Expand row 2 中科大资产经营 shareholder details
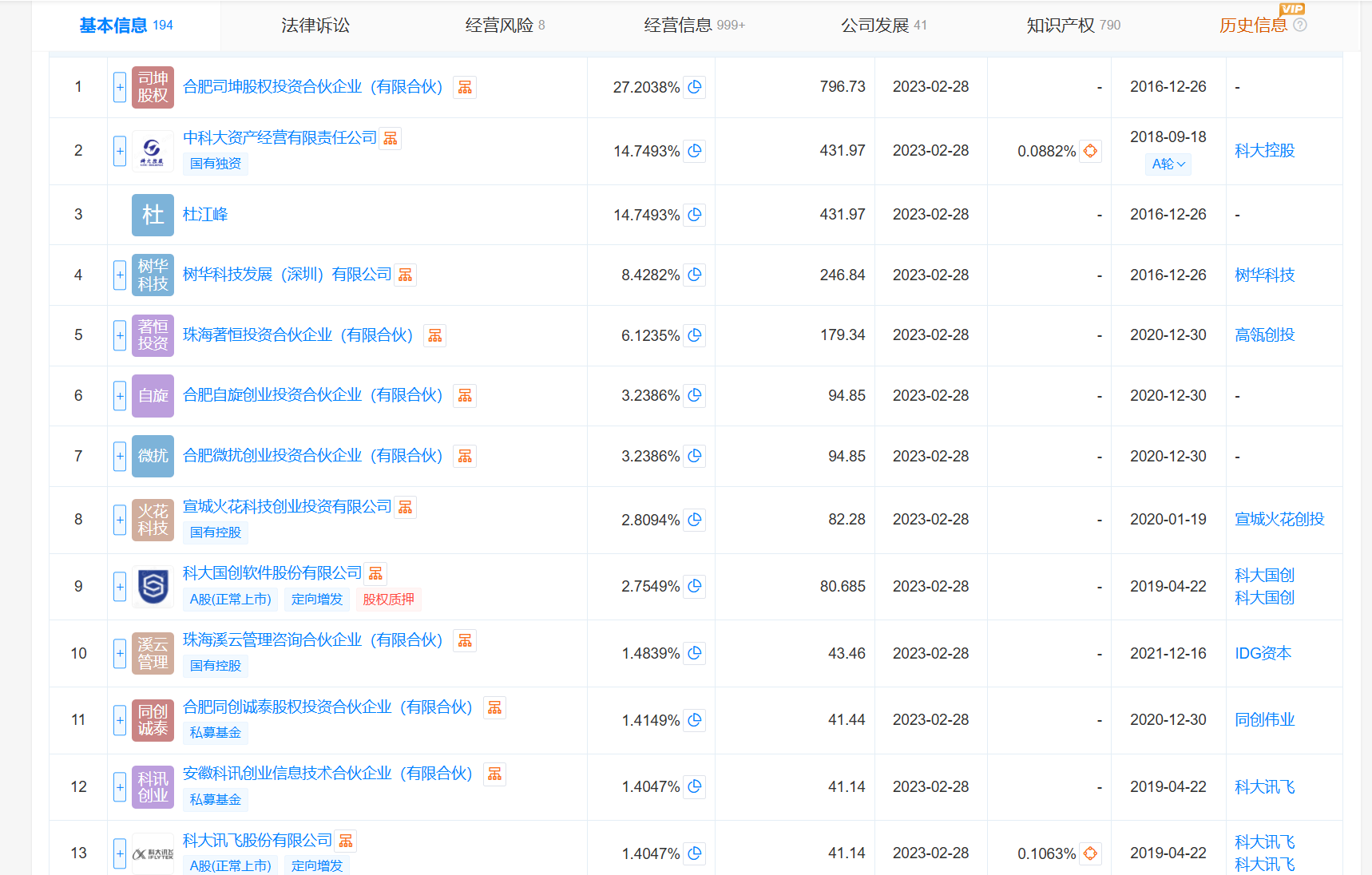Viewport: 1372px width, 875px height. (x=120, y=151)
